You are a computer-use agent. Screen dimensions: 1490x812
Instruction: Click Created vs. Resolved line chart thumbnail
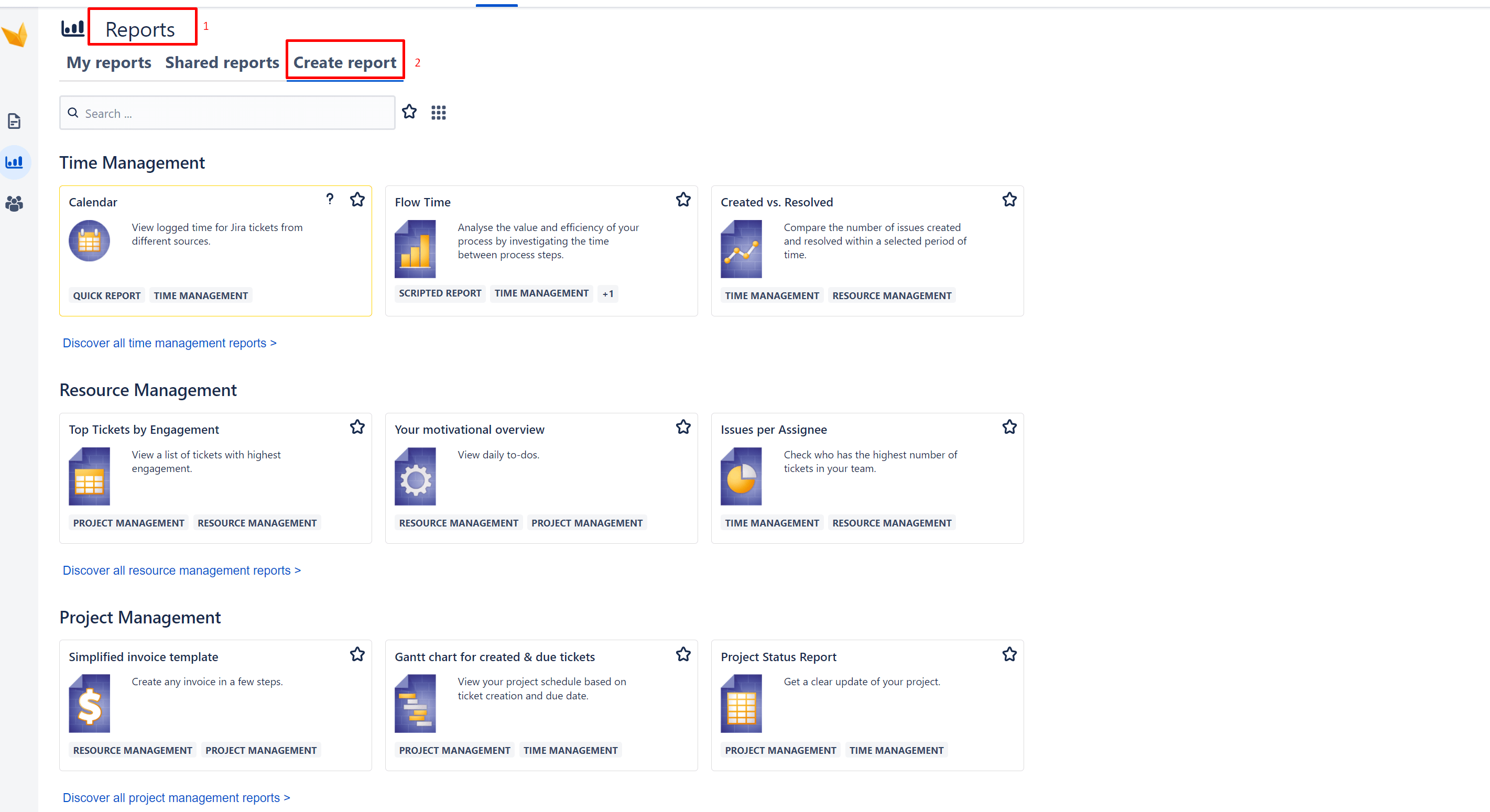[x=741, y=249]
